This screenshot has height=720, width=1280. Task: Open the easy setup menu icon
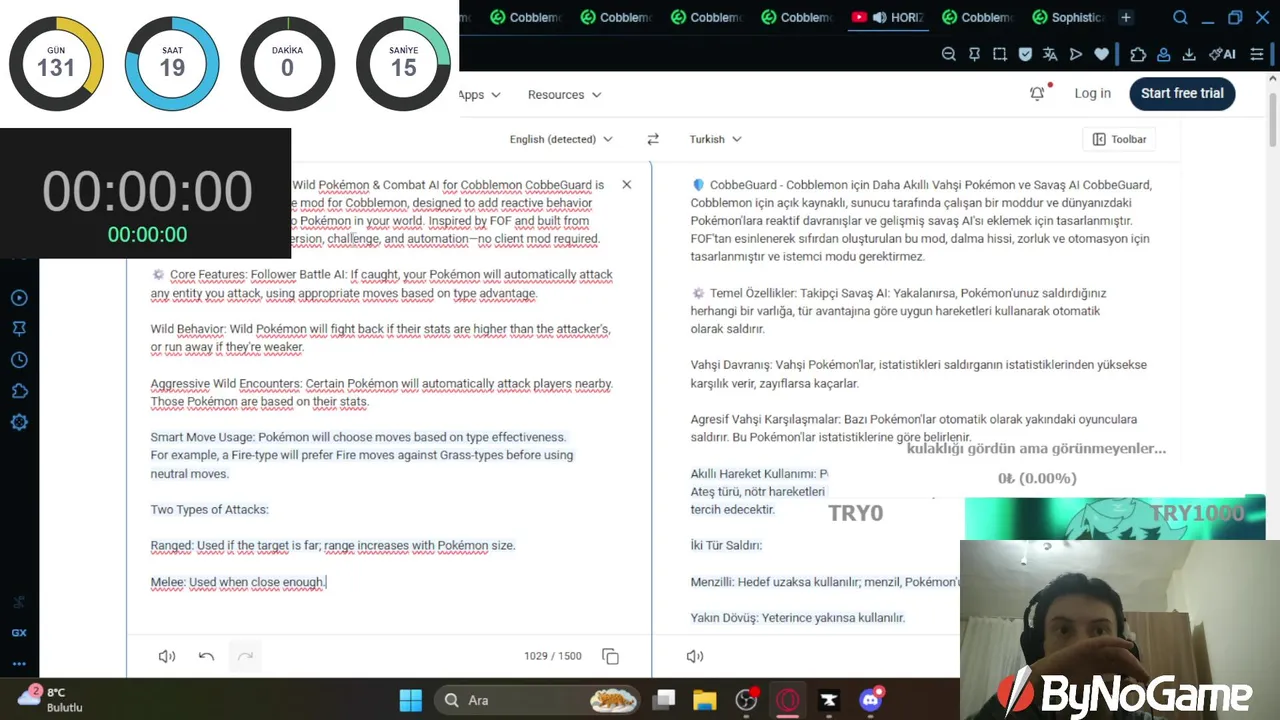click(1257, 55)
